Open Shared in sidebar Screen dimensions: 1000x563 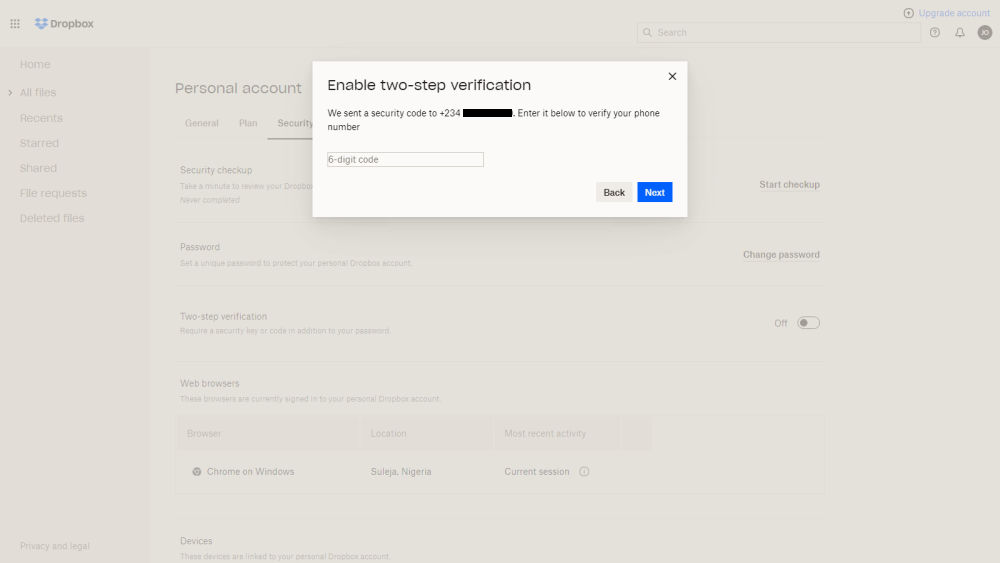click(38, 168)
